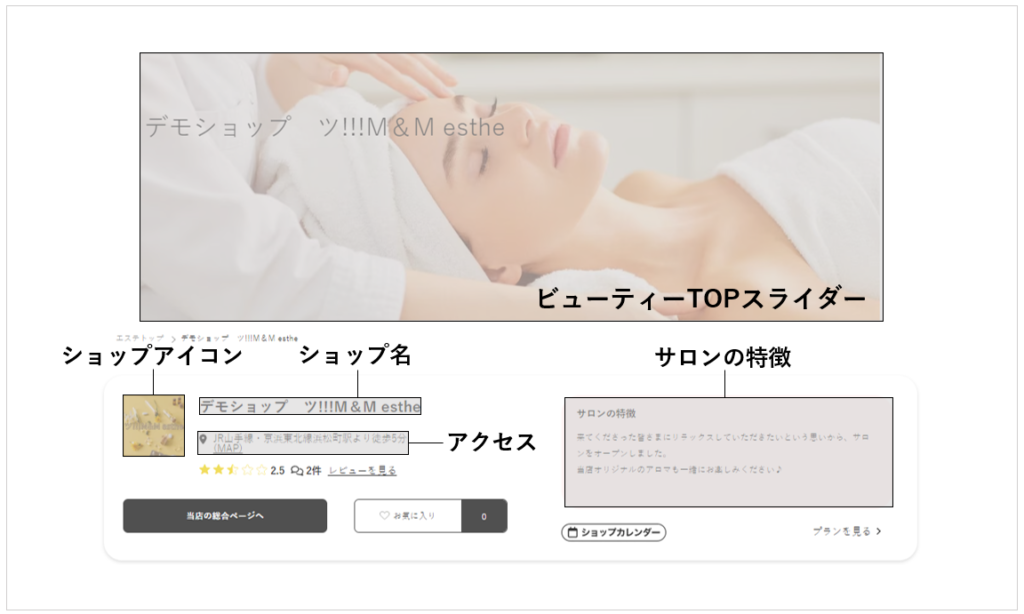Open the Beauty TOP slider banner image
The image size is (1024, 614).
pyautogui.click(x=511, y=187)
